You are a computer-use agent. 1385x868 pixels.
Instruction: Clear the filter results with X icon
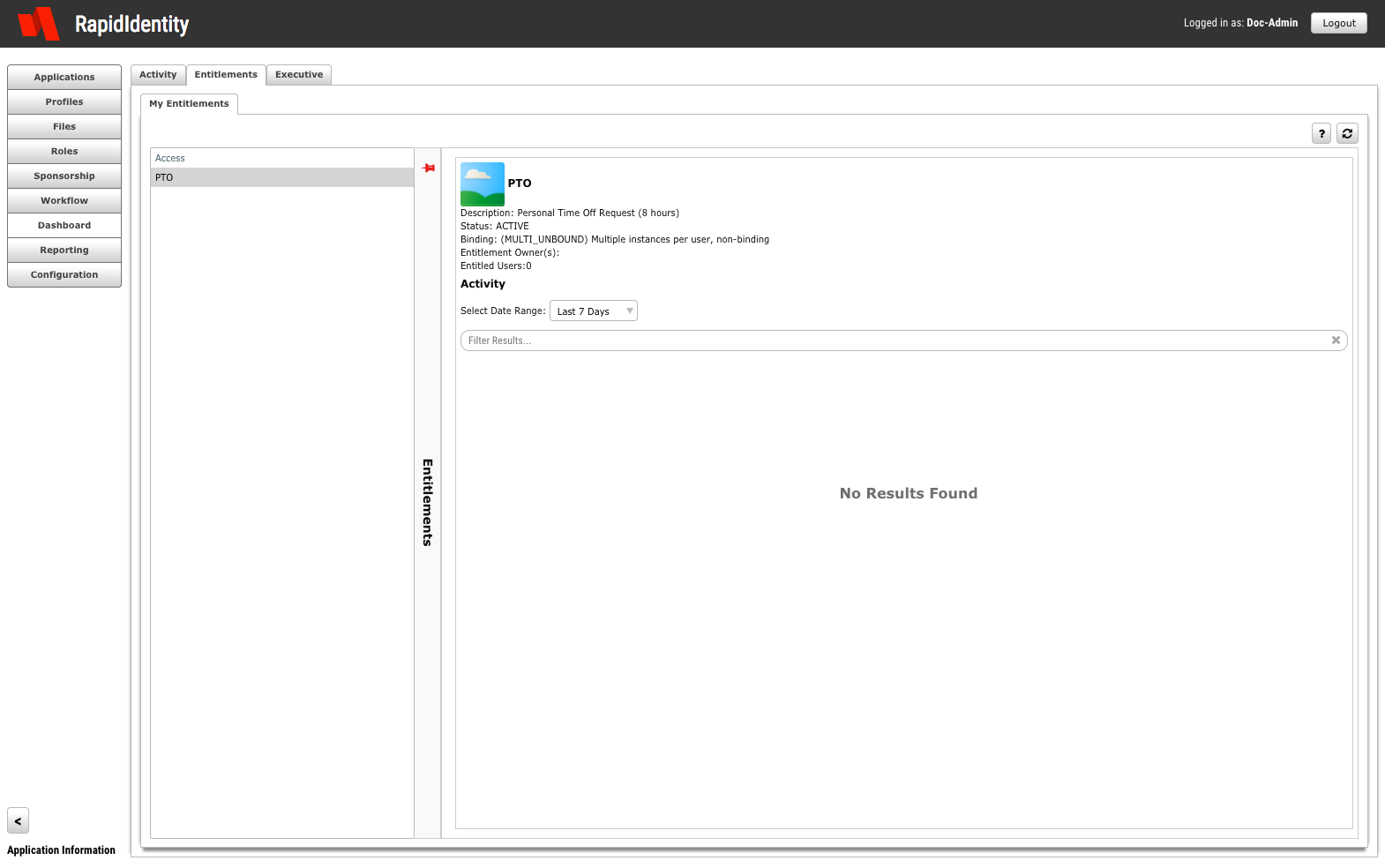(1335, 340)
